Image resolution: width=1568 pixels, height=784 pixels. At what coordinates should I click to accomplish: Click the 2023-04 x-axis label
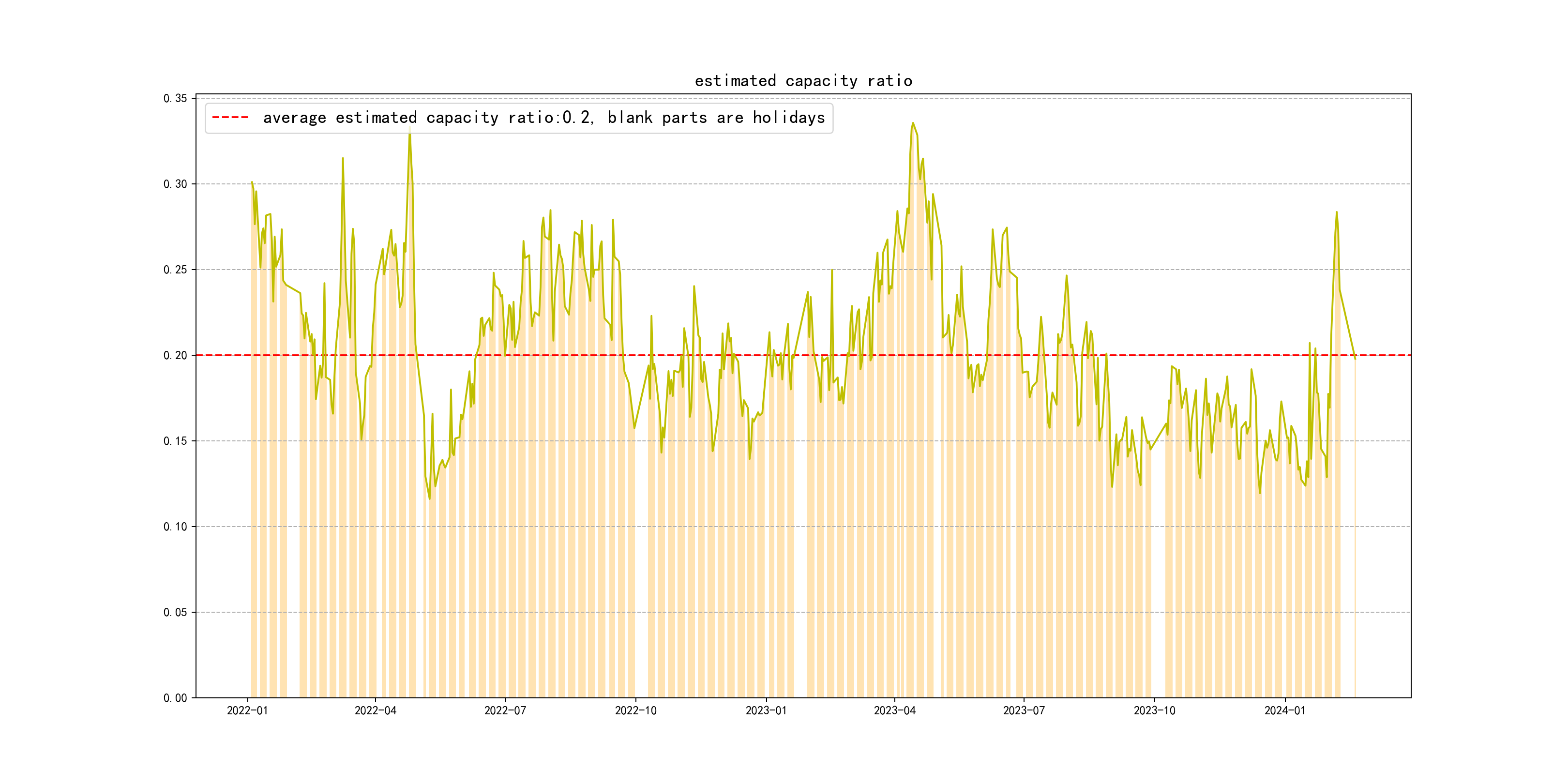(894, 710)
